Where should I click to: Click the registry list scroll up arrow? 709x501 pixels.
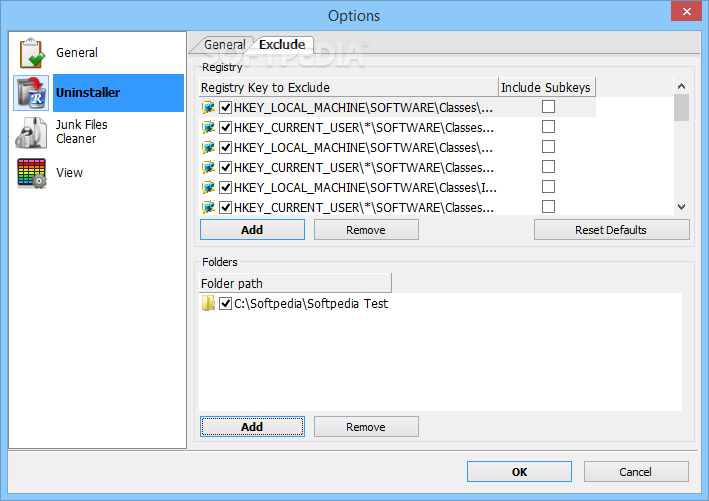(x=681, y=86)
